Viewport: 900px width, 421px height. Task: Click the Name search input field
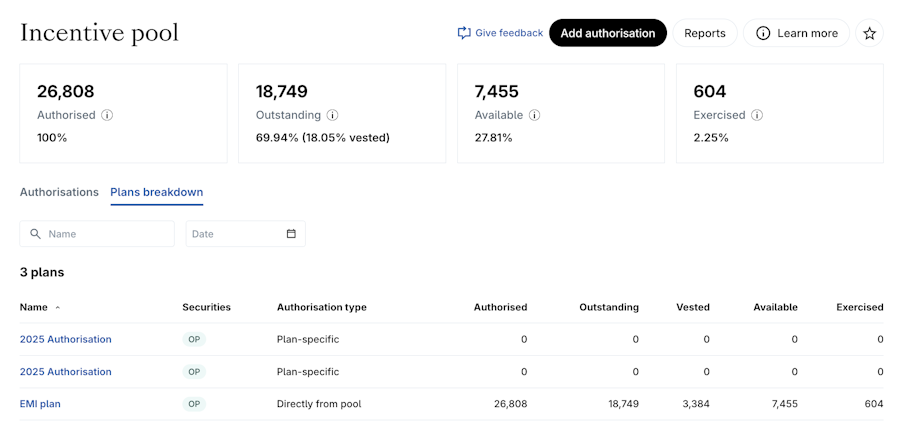click(x=105, y=234)
